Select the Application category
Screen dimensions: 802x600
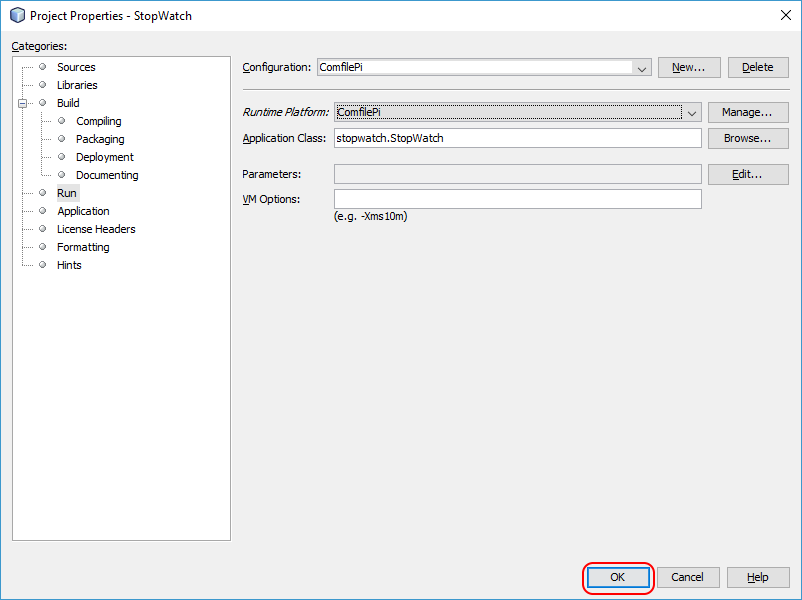(x=83, y=211)
